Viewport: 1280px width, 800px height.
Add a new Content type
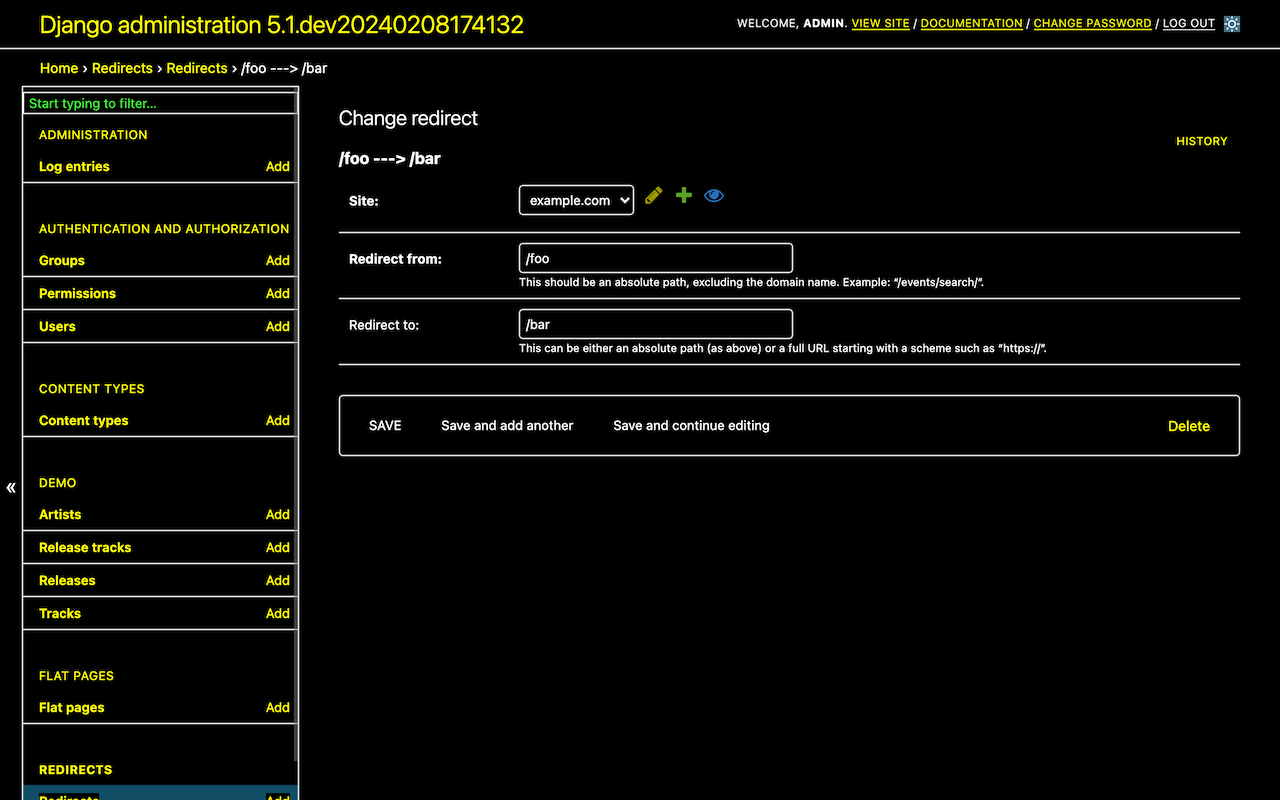point(278,420)
